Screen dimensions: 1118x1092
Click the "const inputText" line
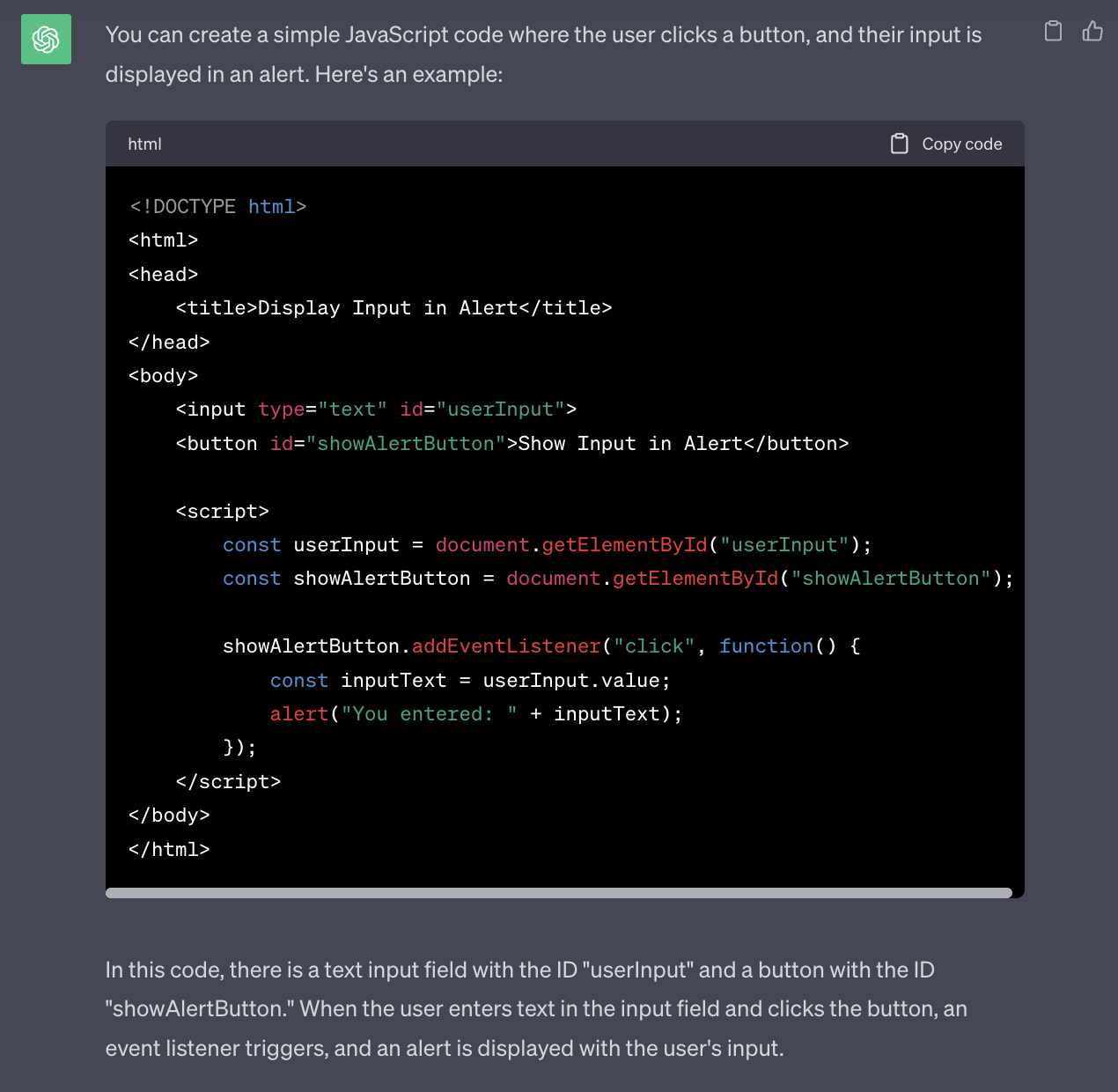tap(469, 681)
